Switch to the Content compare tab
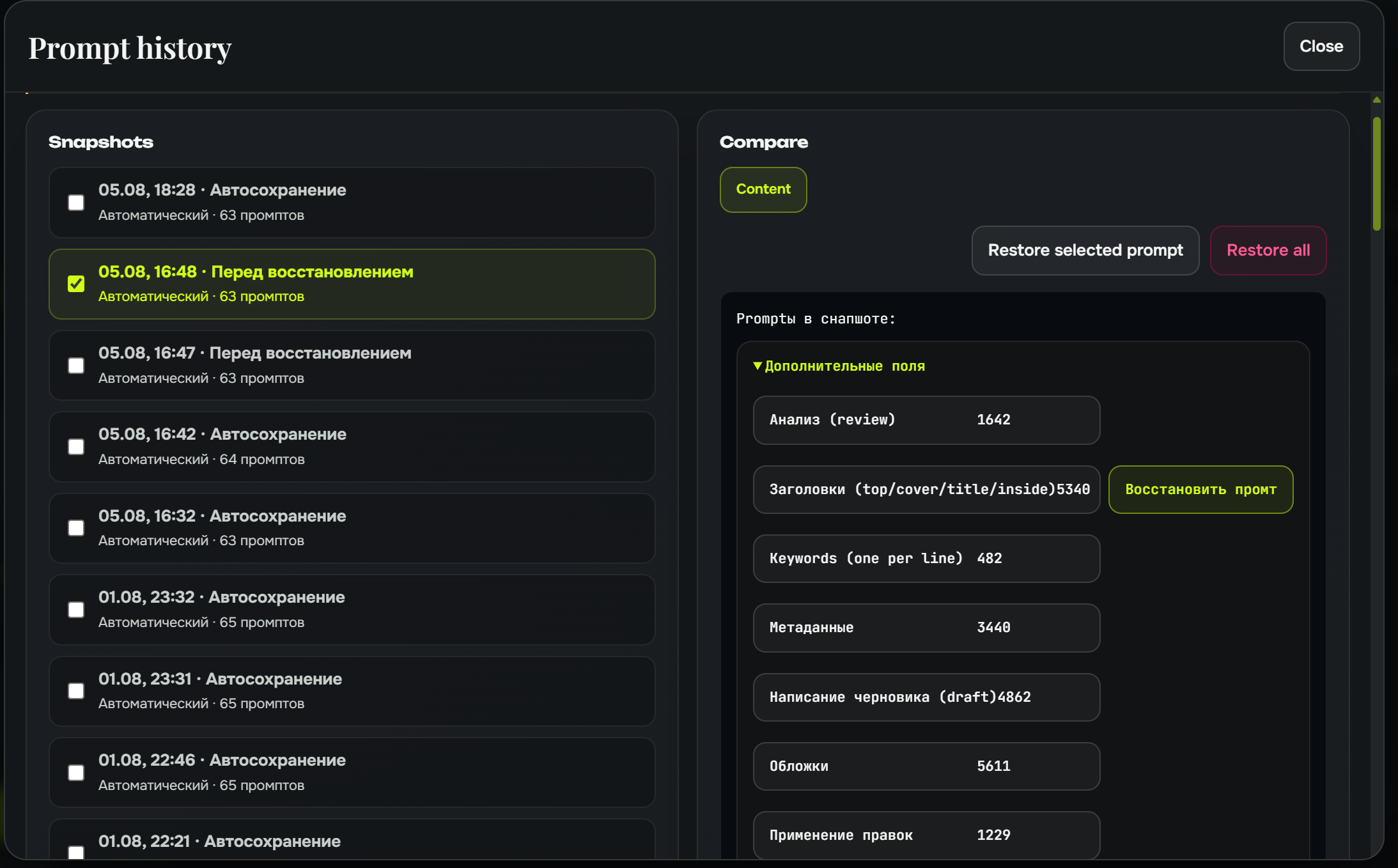This screenshot has height=868, width=1398. click(x=763, y=189)
